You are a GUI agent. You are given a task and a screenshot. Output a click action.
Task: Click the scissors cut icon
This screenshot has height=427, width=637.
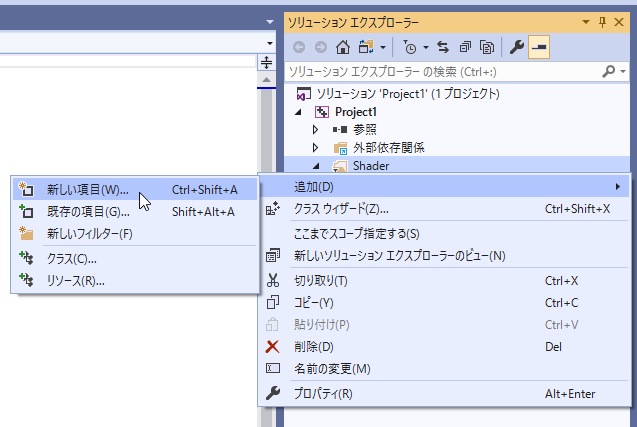(273, 280)
